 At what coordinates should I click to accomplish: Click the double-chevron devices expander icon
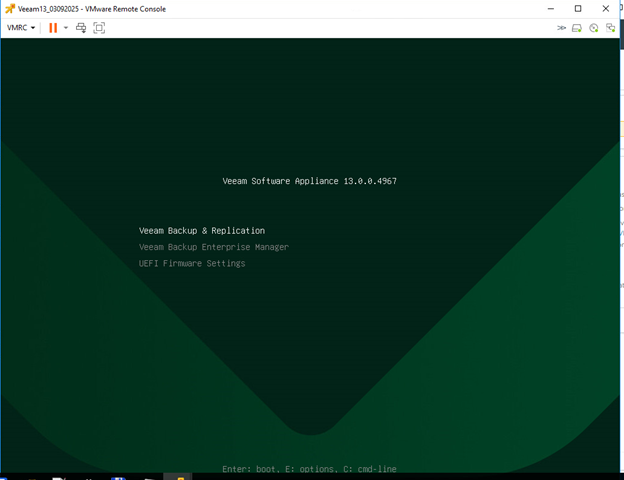click(561, 28)
